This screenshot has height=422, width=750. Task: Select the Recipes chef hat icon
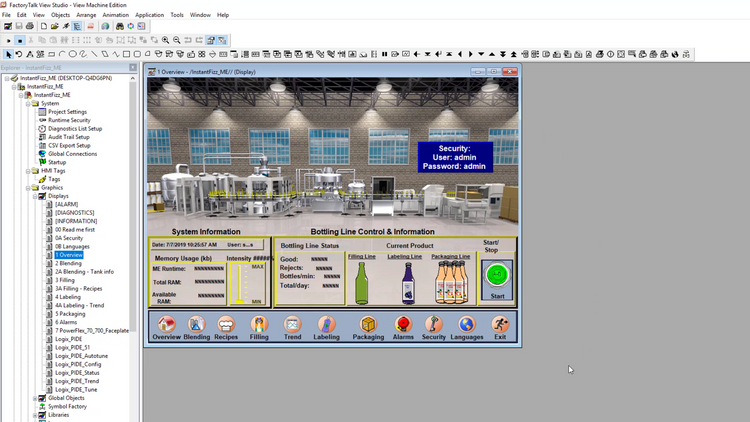point(226,325)
